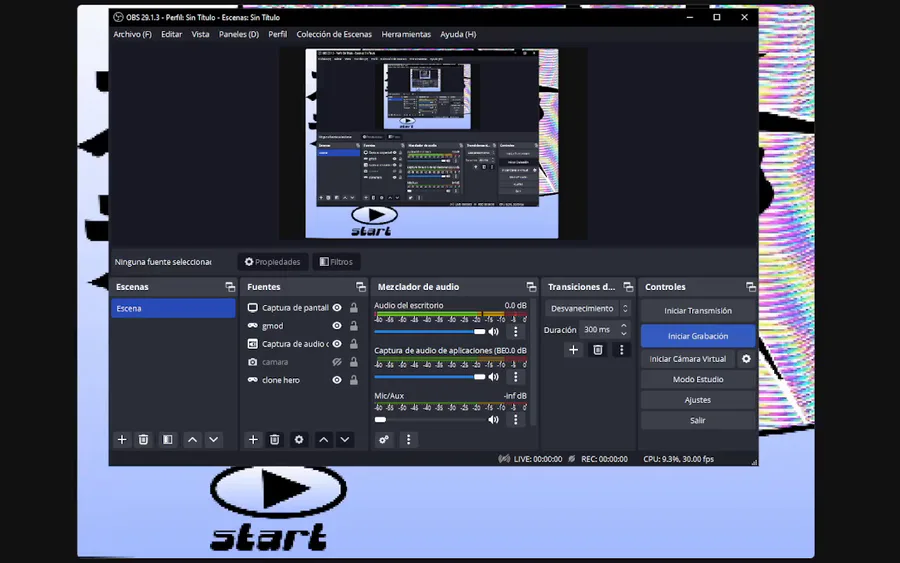Open Desvanecimiento transition dropdown

point(588,308)
